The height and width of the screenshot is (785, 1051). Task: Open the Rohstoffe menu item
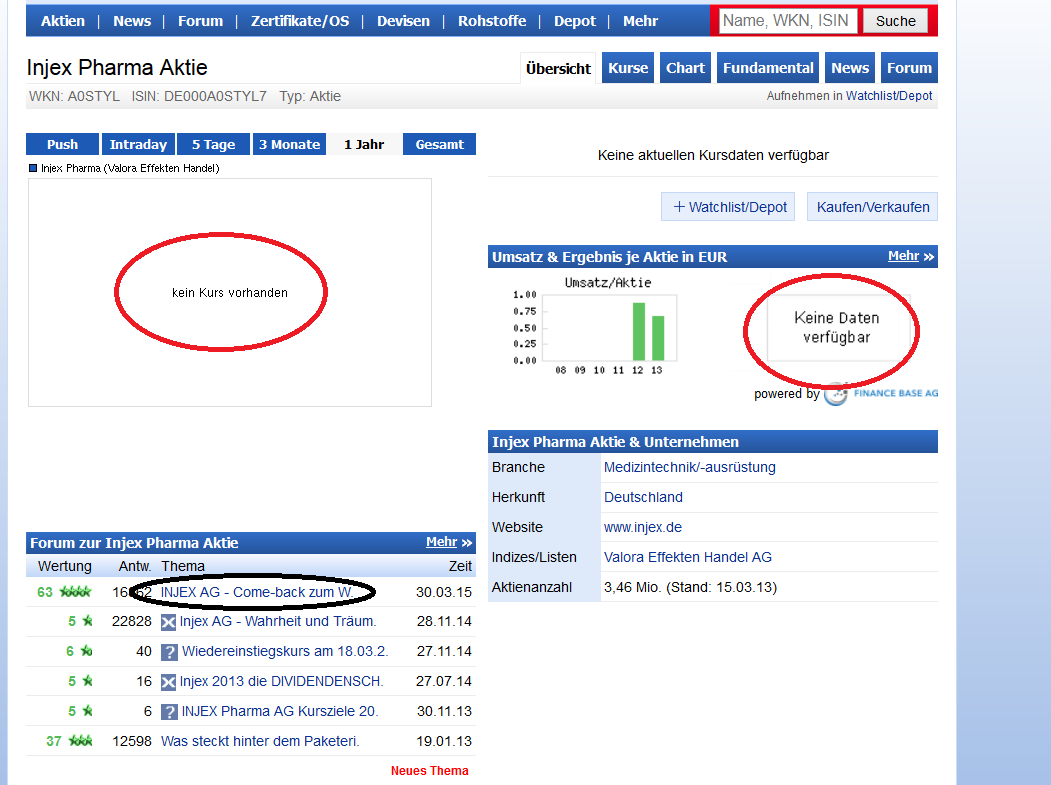pyautogui.click(x=492, y=21)
